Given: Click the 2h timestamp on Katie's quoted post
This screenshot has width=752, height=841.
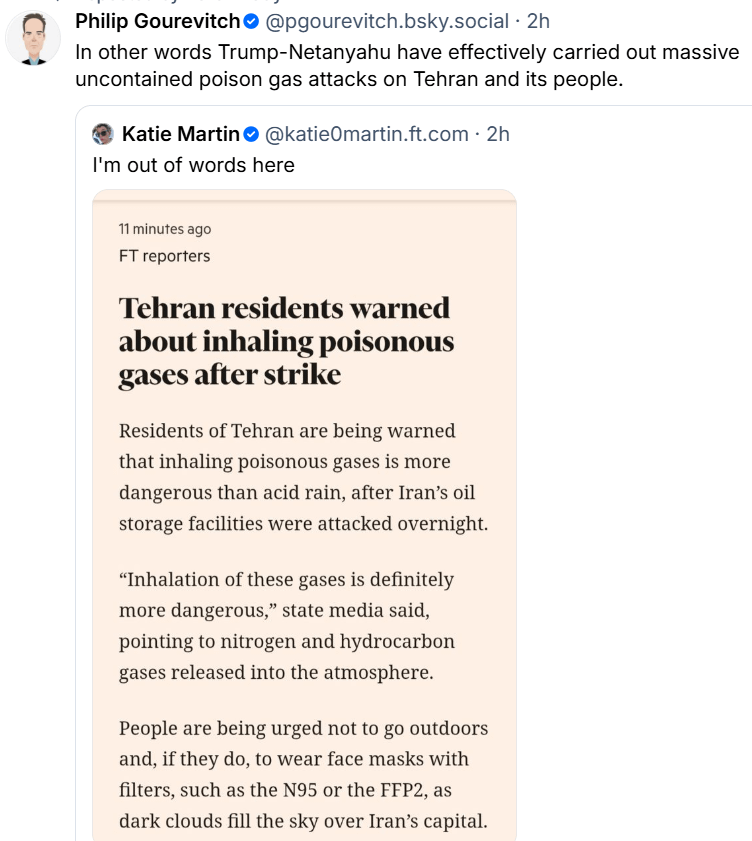Looking at the screenshot, I should (498, 134).
